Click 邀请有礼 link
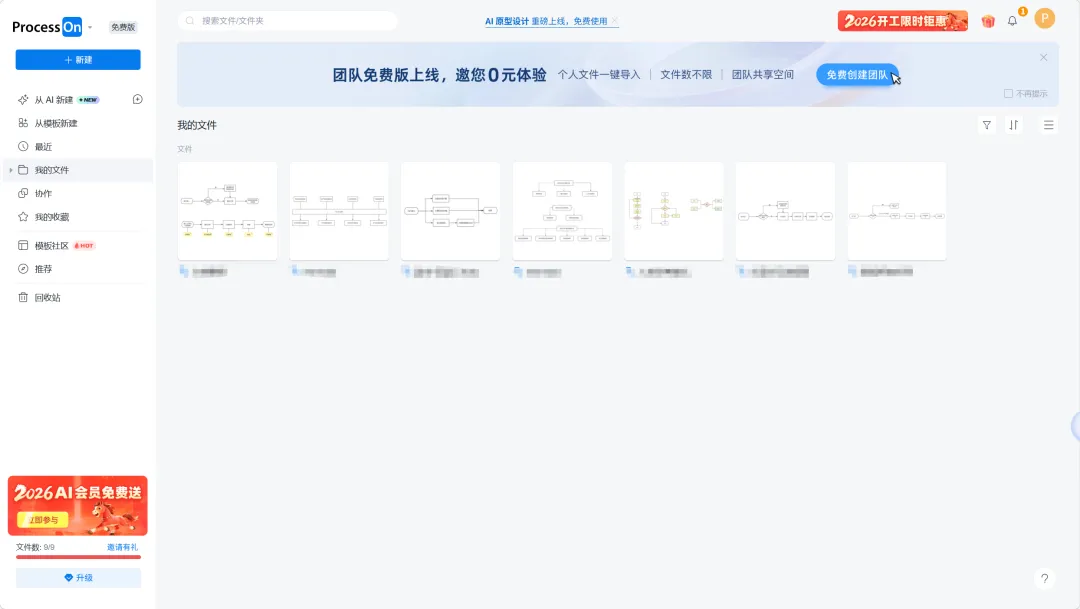The image size is (1080, 609). click(123, 547)
